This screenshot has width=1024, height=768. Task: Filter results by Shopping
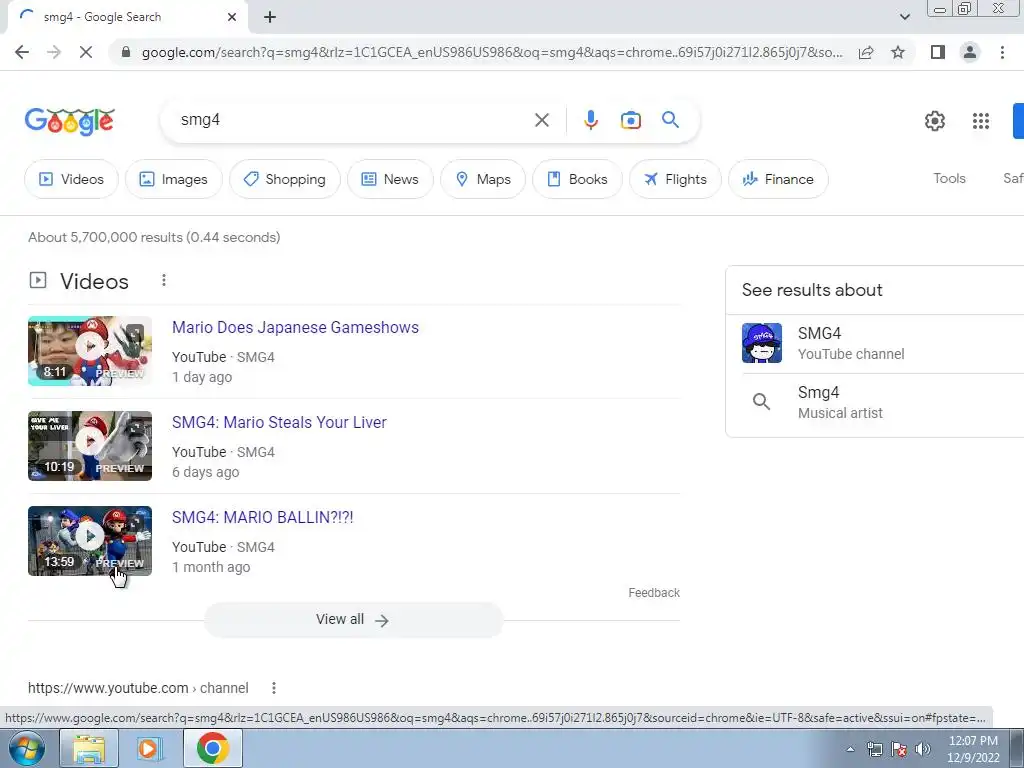coord(285,179)
